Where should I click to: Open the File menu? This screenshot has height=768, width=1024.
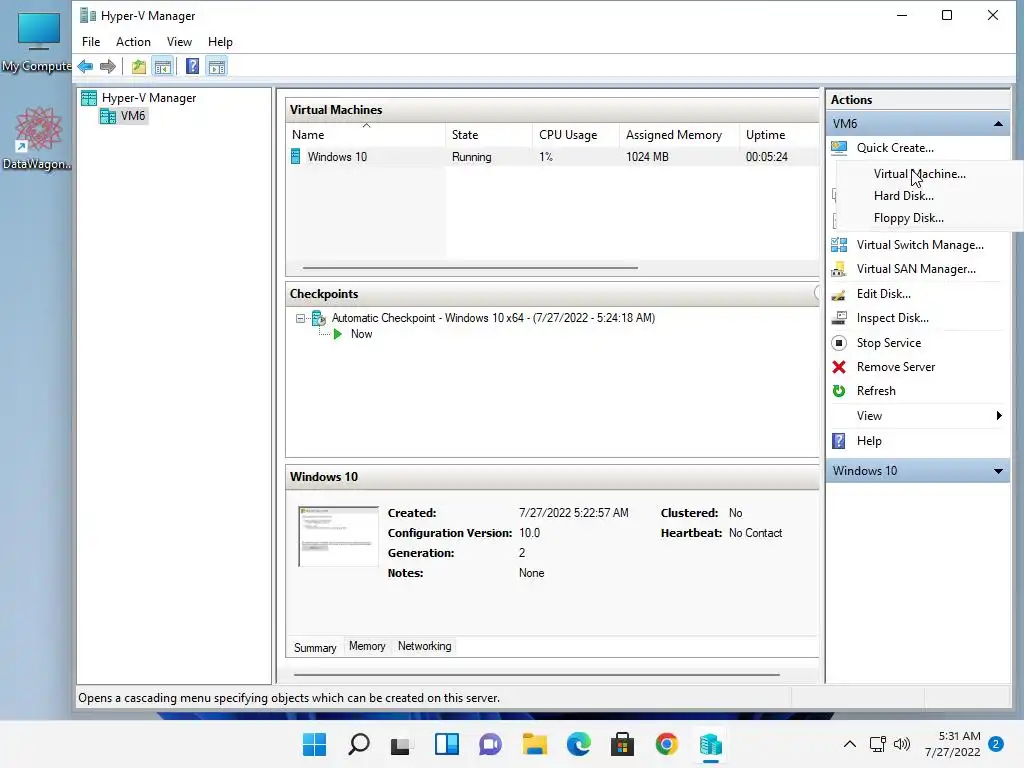click(x=91, y=42)
